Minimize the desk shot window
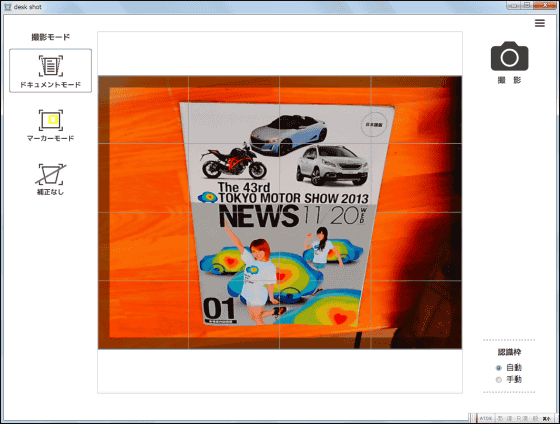This screenshot has height=424, width=560. click(513, 5)
